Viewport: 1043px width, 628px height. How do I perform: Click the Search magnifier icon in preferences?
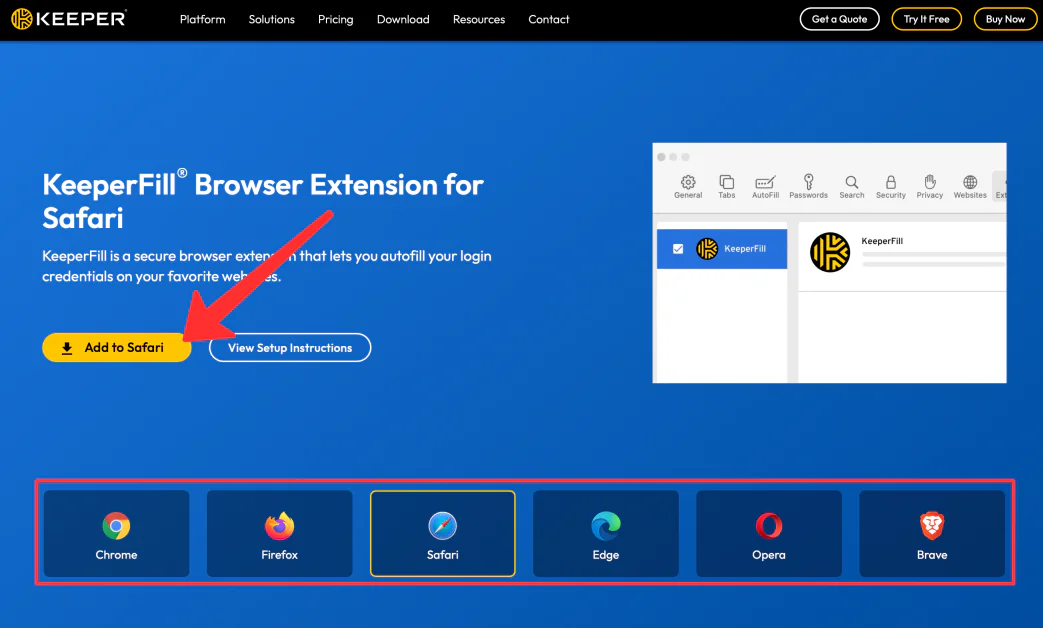851,182
